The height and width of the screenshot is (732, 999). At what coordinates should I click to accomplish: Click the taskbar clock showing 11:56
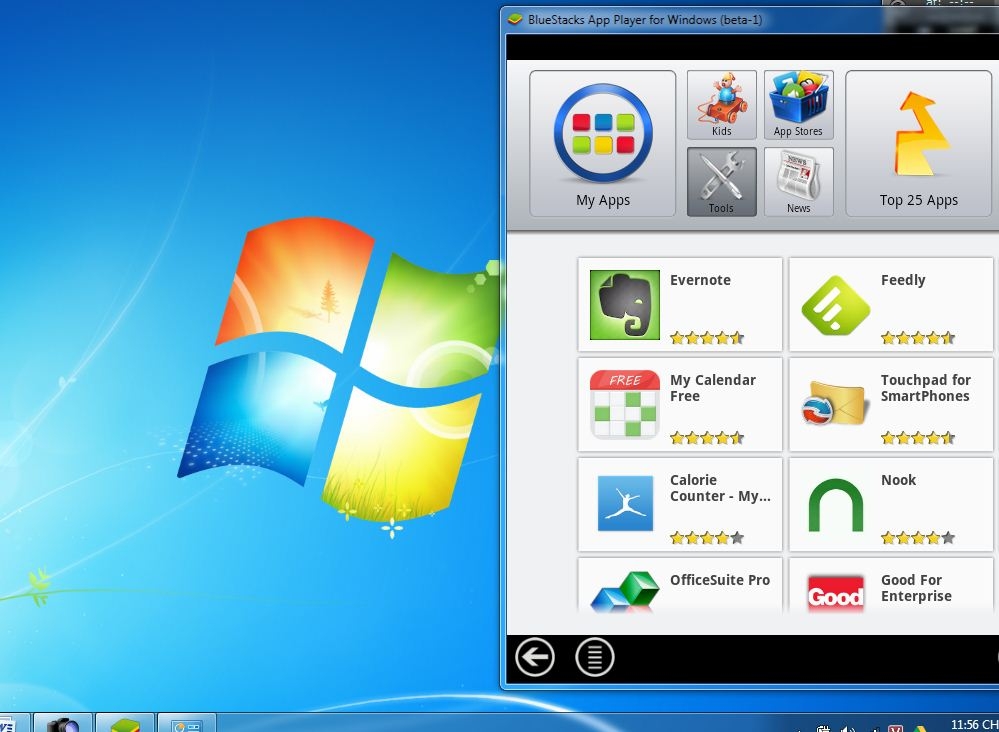tap(975, 724)
